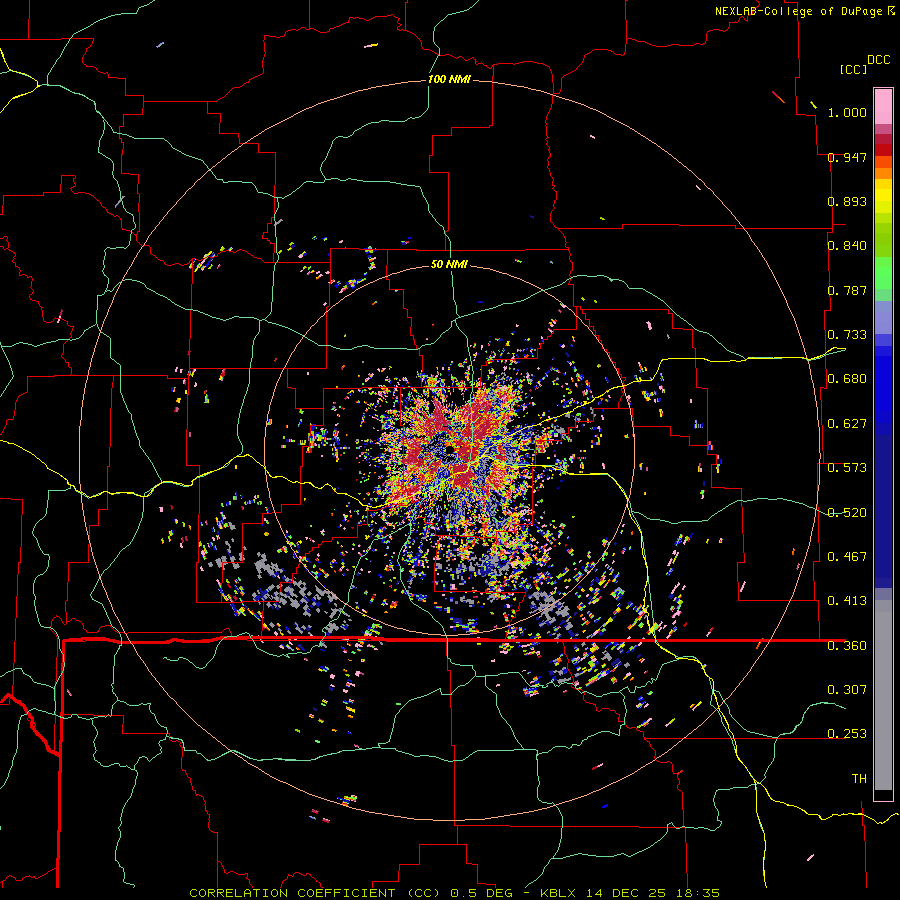Click the 0.947 scale value
The width and height of the screenshot is (900, 900).
coord(847,157)
